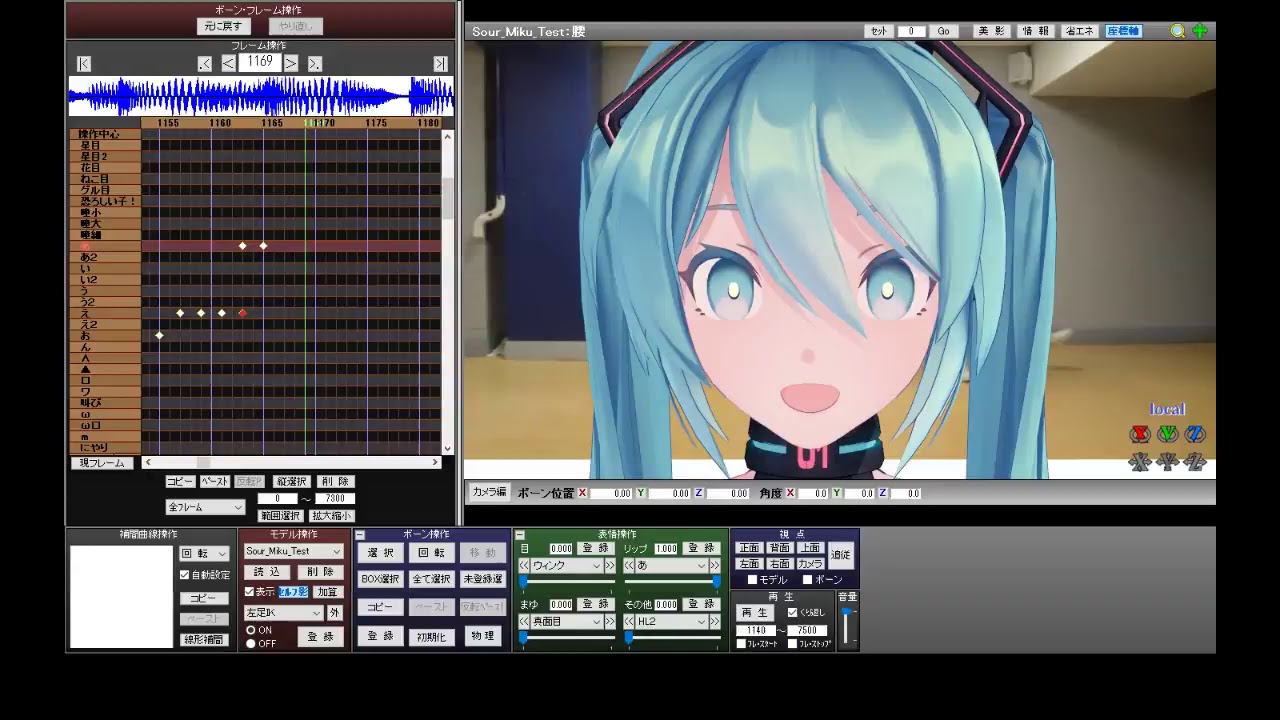The image size is (1280, 720).
Task: Go to previous keyframe with .< arrow
Action: tap(205, 63)
